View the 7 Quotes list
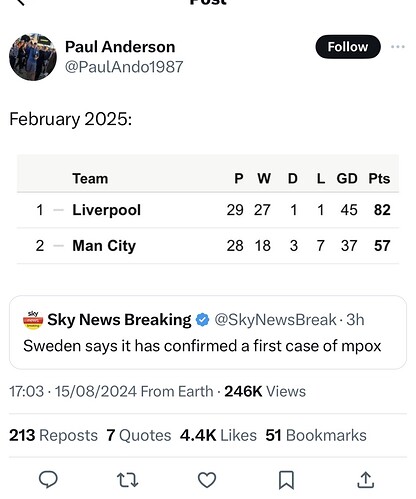 (x=139, y=435)
